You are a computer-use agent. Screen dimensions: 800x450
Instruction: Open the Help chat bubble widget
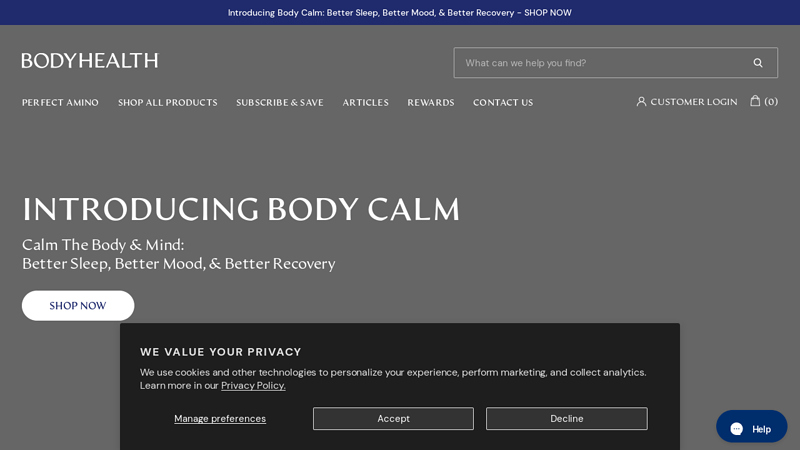click(752, 427)
